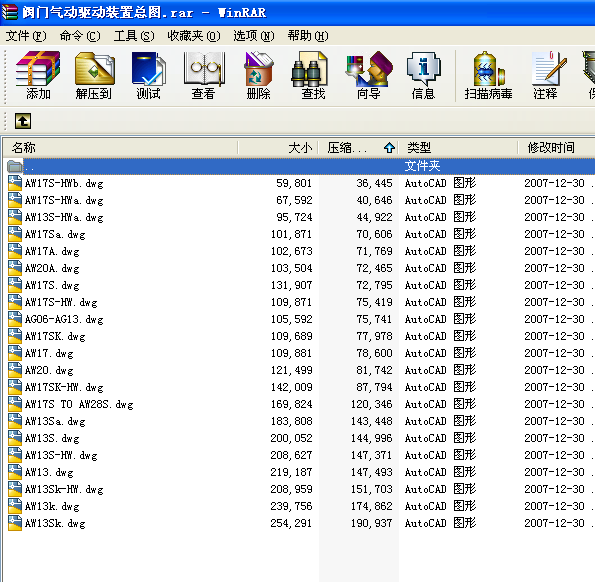Click the 文件夹 type label in the '..' row
Viewport: 595px width, 582px height.
tap(422, 166)
